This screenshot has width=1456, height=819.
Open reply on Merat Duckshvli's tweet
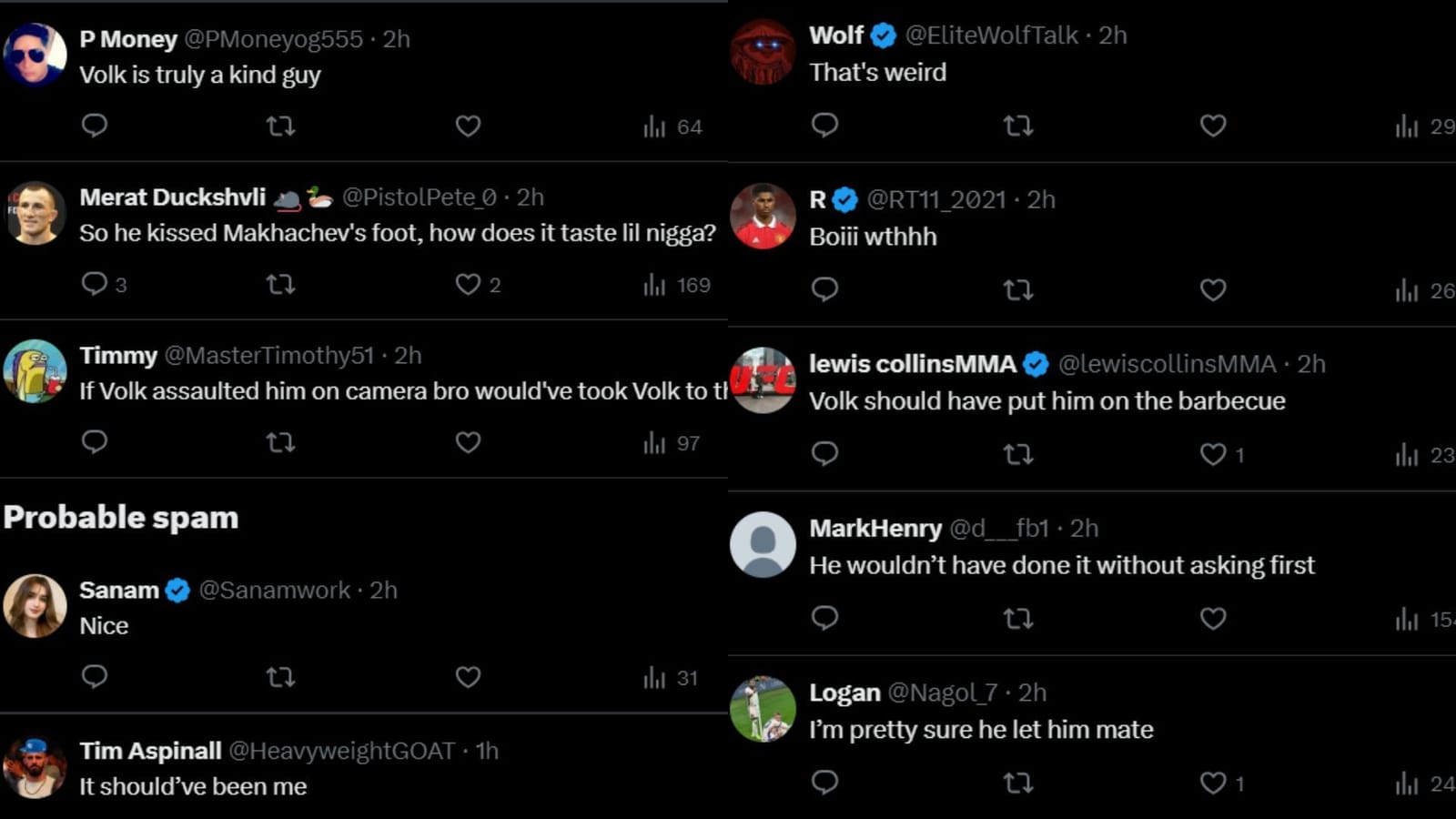pyautogui.click(x=95, y=285)
